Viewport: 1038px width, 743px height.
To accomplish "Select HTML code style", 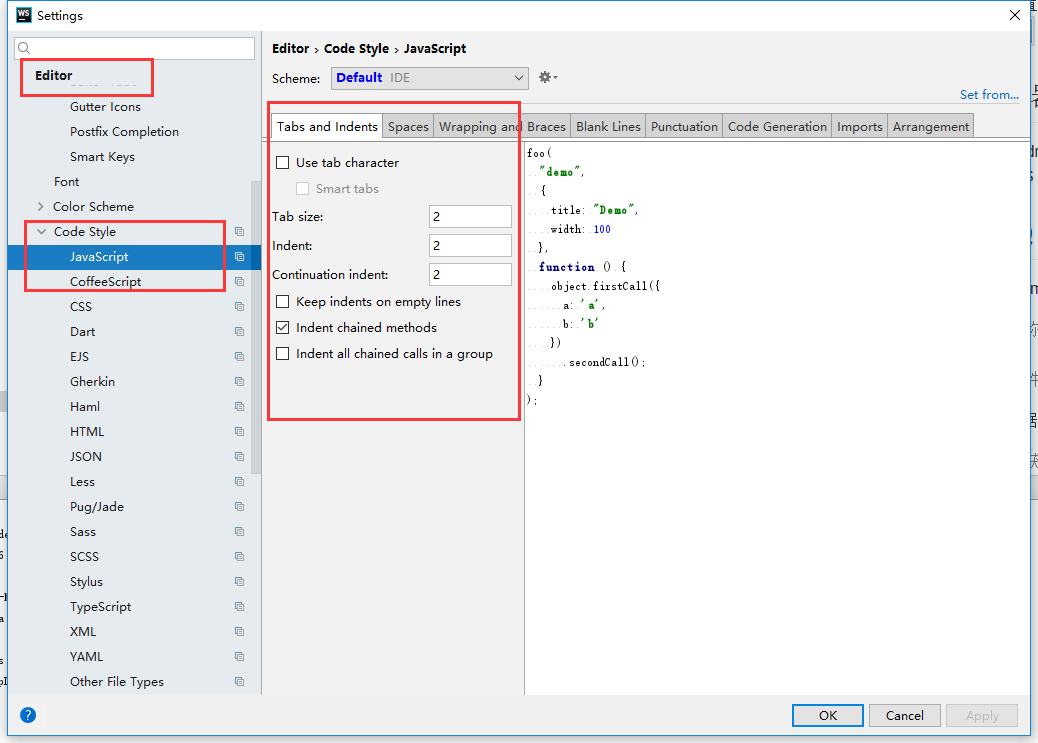I will pyautogui.click(x=87, y=432).
